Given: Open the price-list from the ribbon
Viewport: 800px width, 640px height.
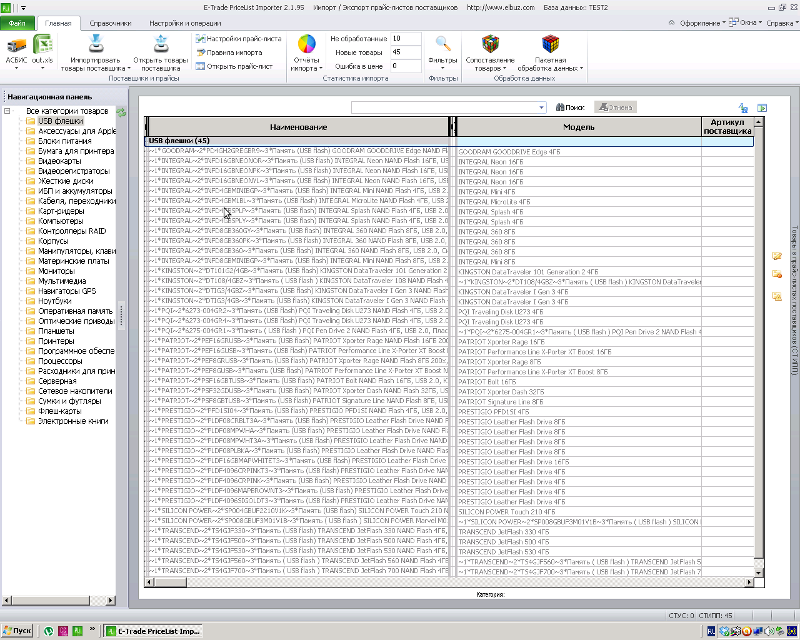Looking at the screenshot, I should pyautogui.click(x=234, y=66).
